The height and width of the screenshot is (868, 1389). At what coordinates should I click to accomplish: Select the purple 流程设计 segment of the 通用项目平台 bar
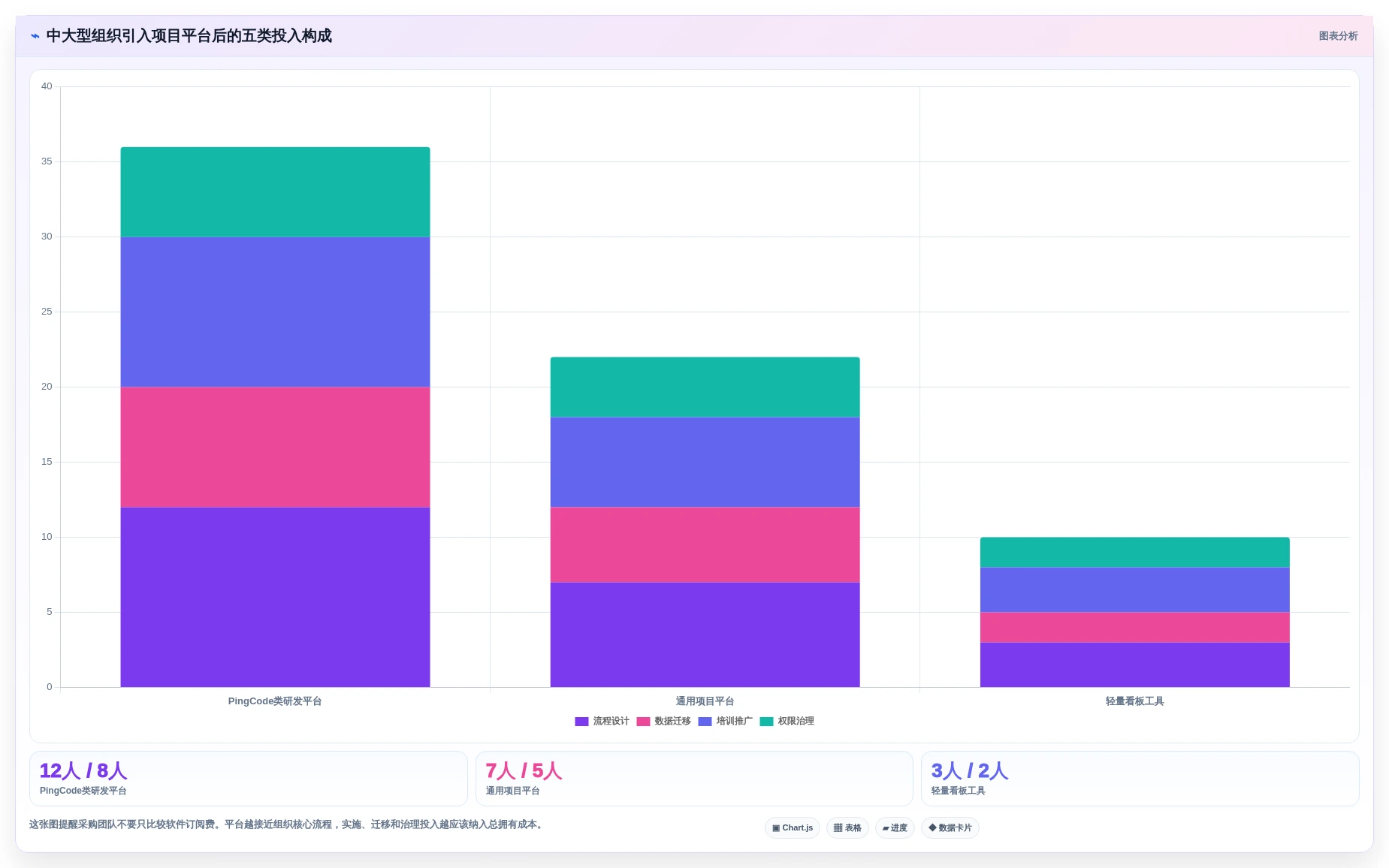pyautogui.click(x=705, y=634)
